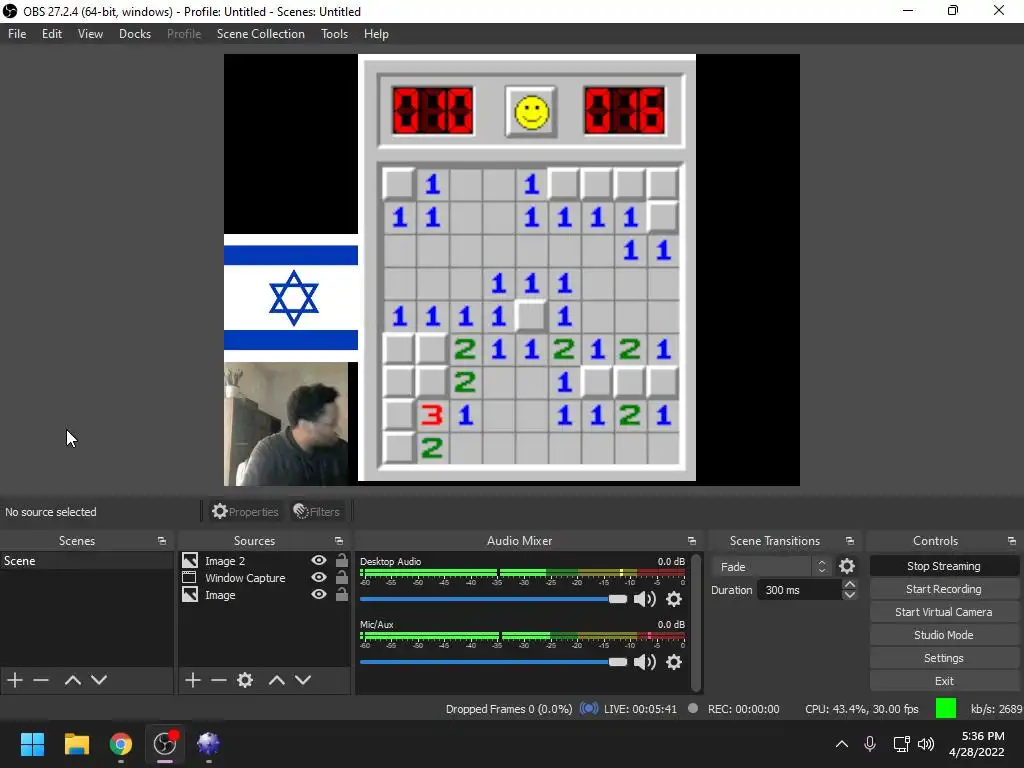Open the View menu

90,34
